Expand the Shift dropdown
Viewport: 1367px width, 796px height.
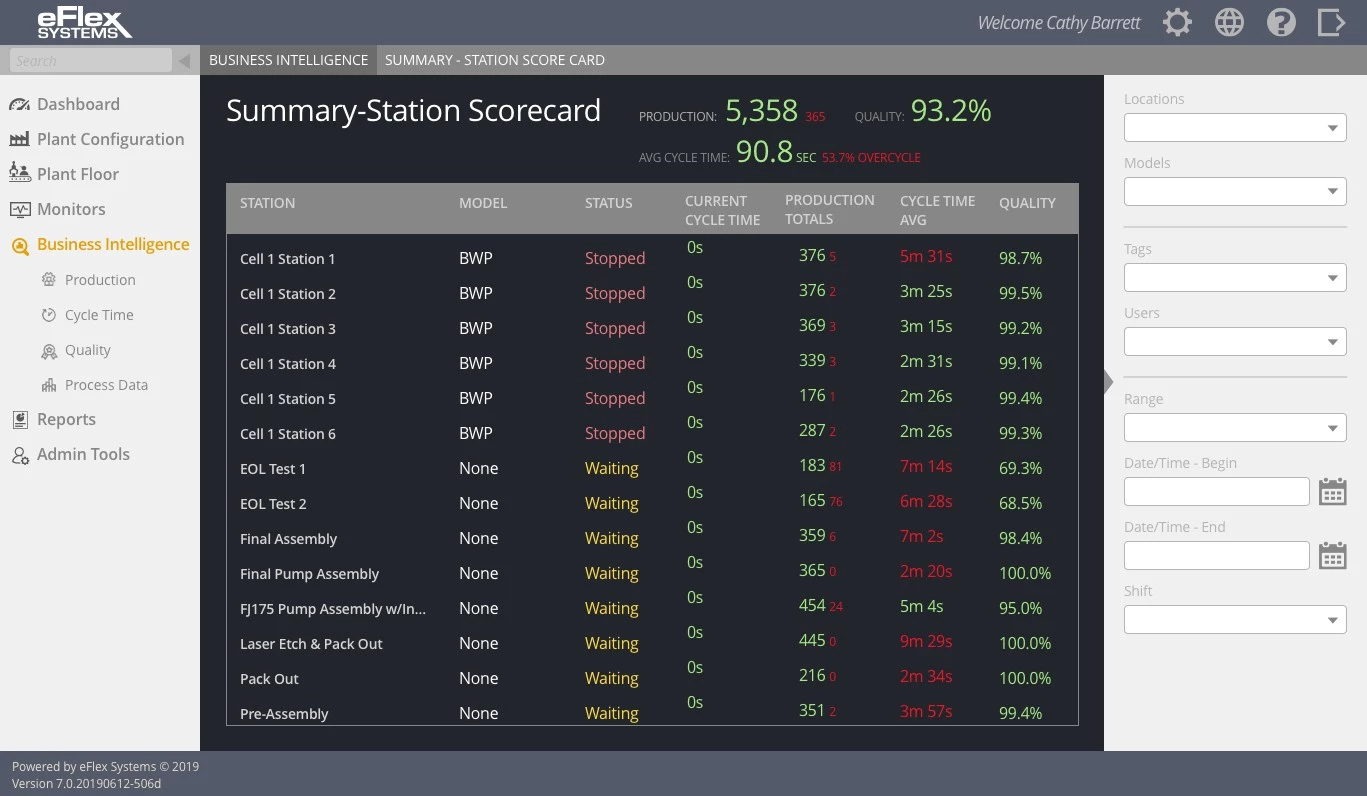click(1234, 619)
